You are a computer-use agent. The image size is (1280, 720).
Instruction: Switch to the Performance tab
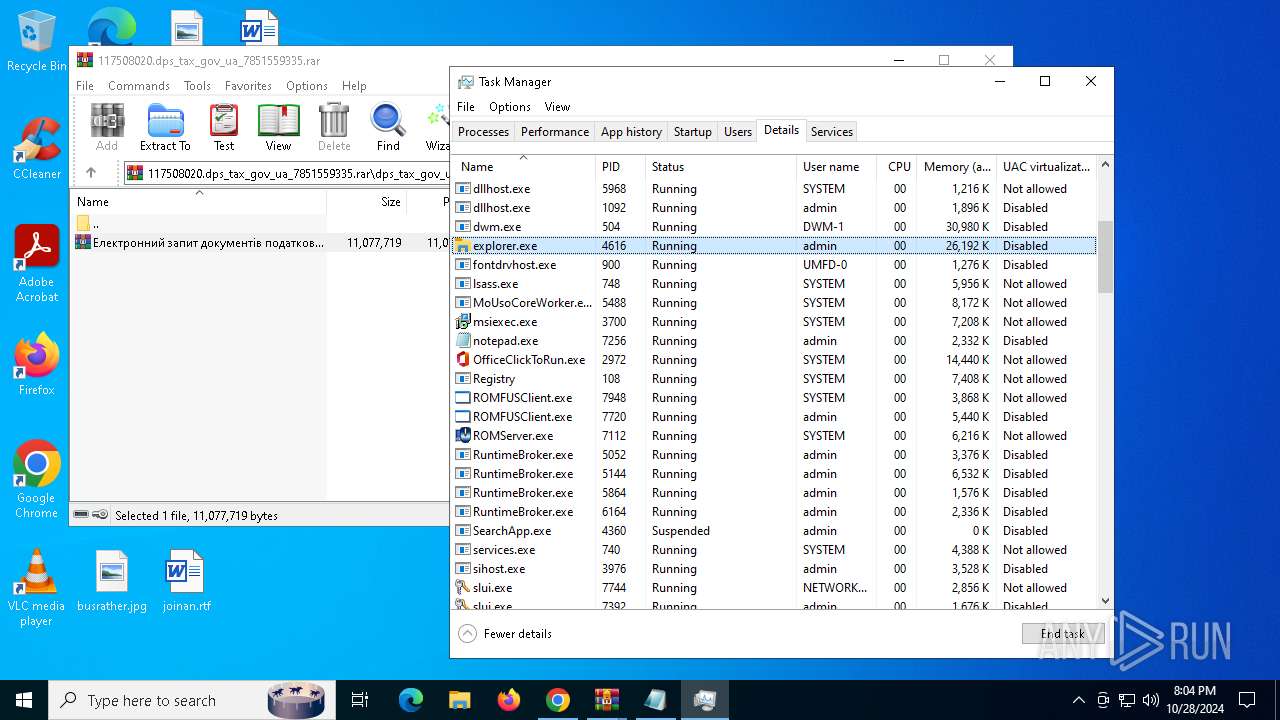pyautogui.click(x=555, y=132)
